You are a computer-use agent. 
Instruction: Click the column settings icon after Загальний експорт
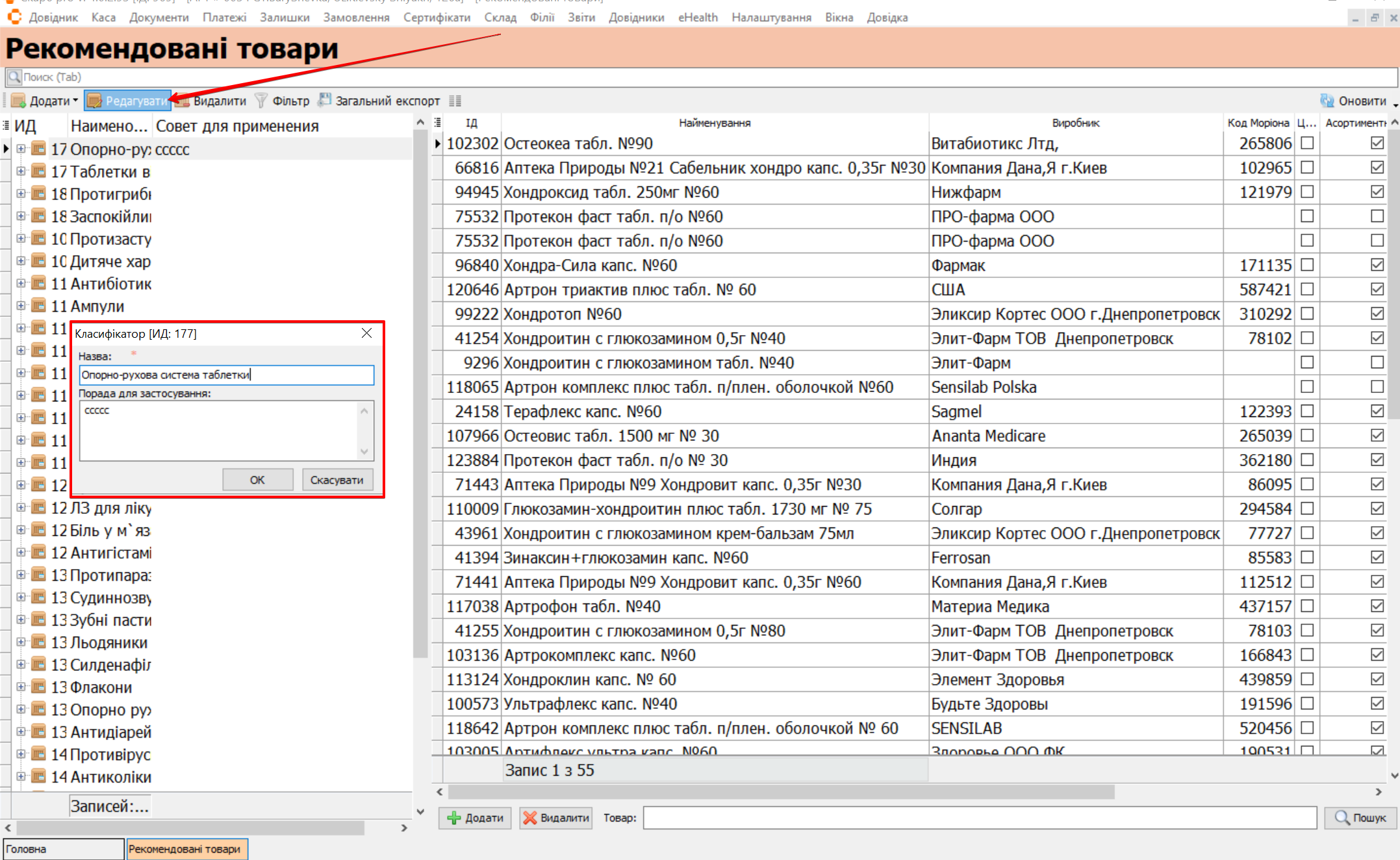(455, 101)
